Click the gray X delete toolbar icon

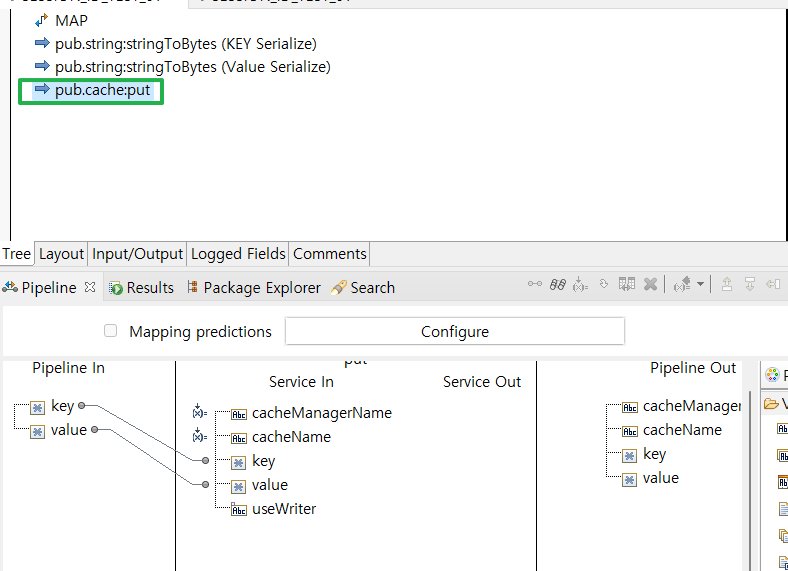650,285
